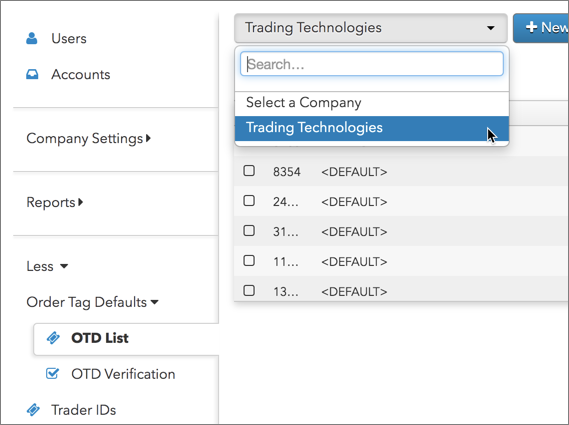Focus the company Search field
Image resolution: width=569 pixels, height=425 pixels.
[372, 64]
